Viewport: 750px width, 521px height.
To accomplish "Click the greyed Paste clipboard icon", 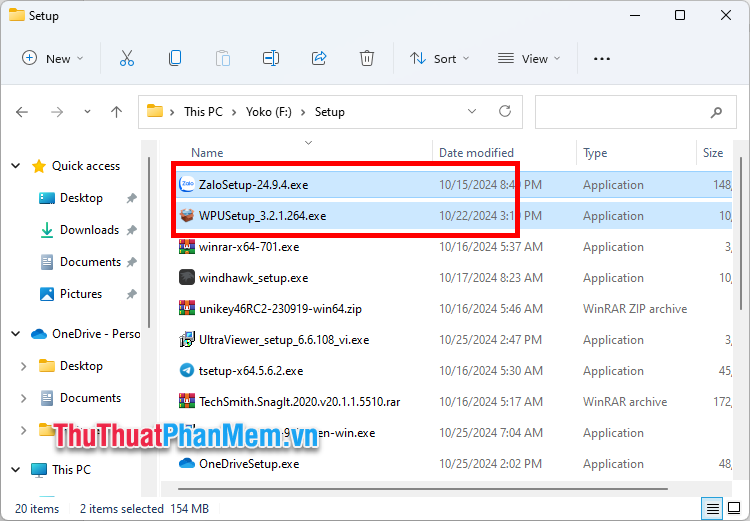I will 223,58.
